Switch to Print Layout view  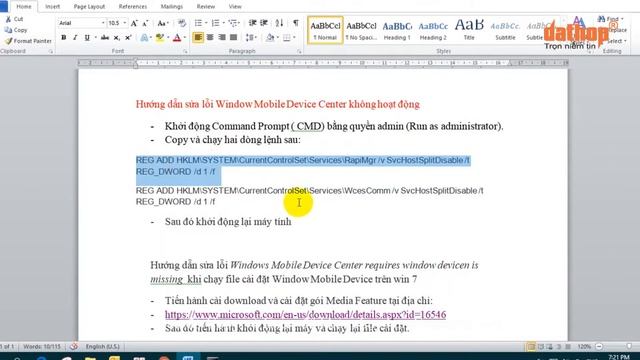tap(531, 347)
